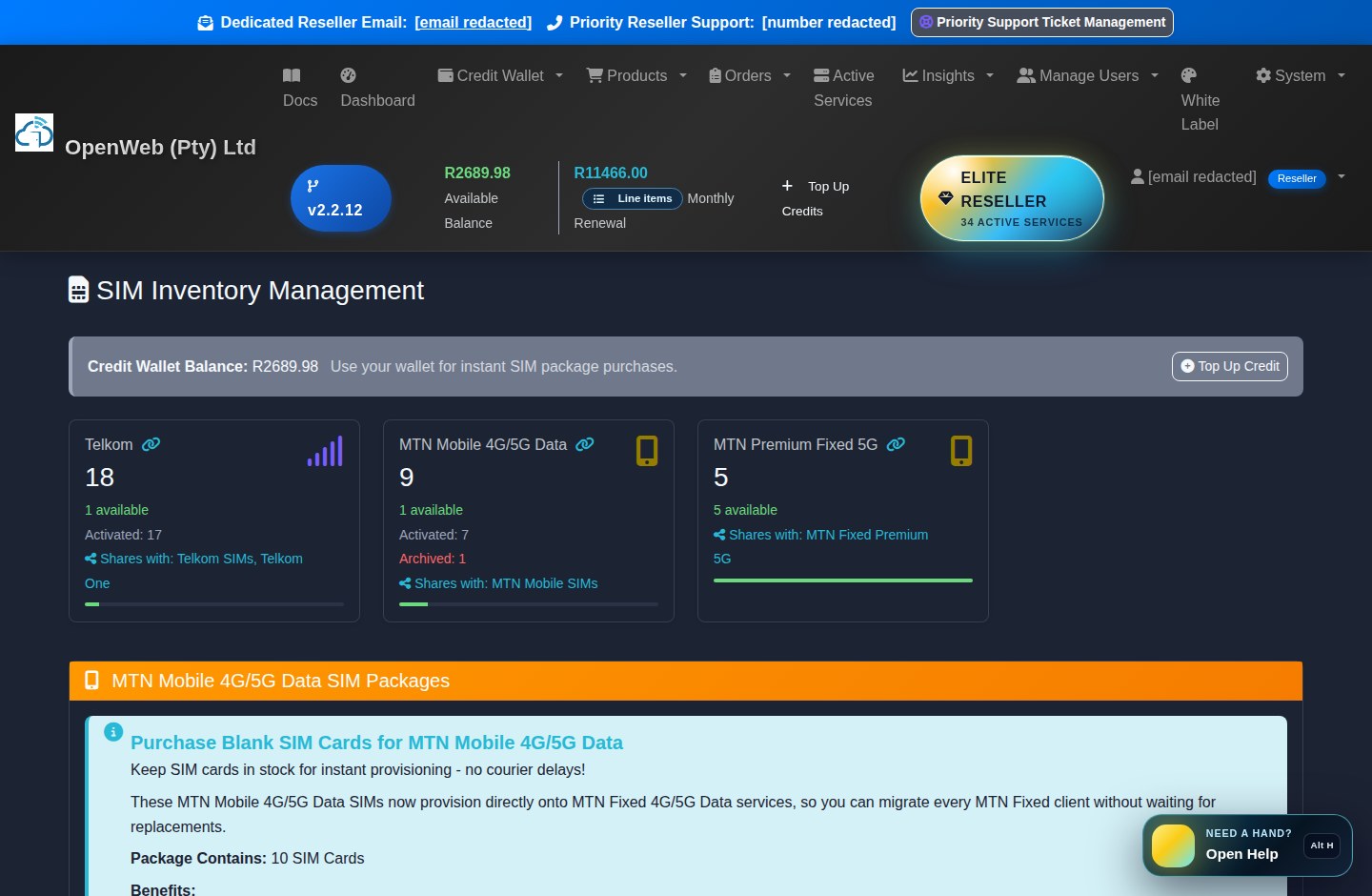Click the Line items button
This screenshot has height=896, width=1372.
[633, 198]
